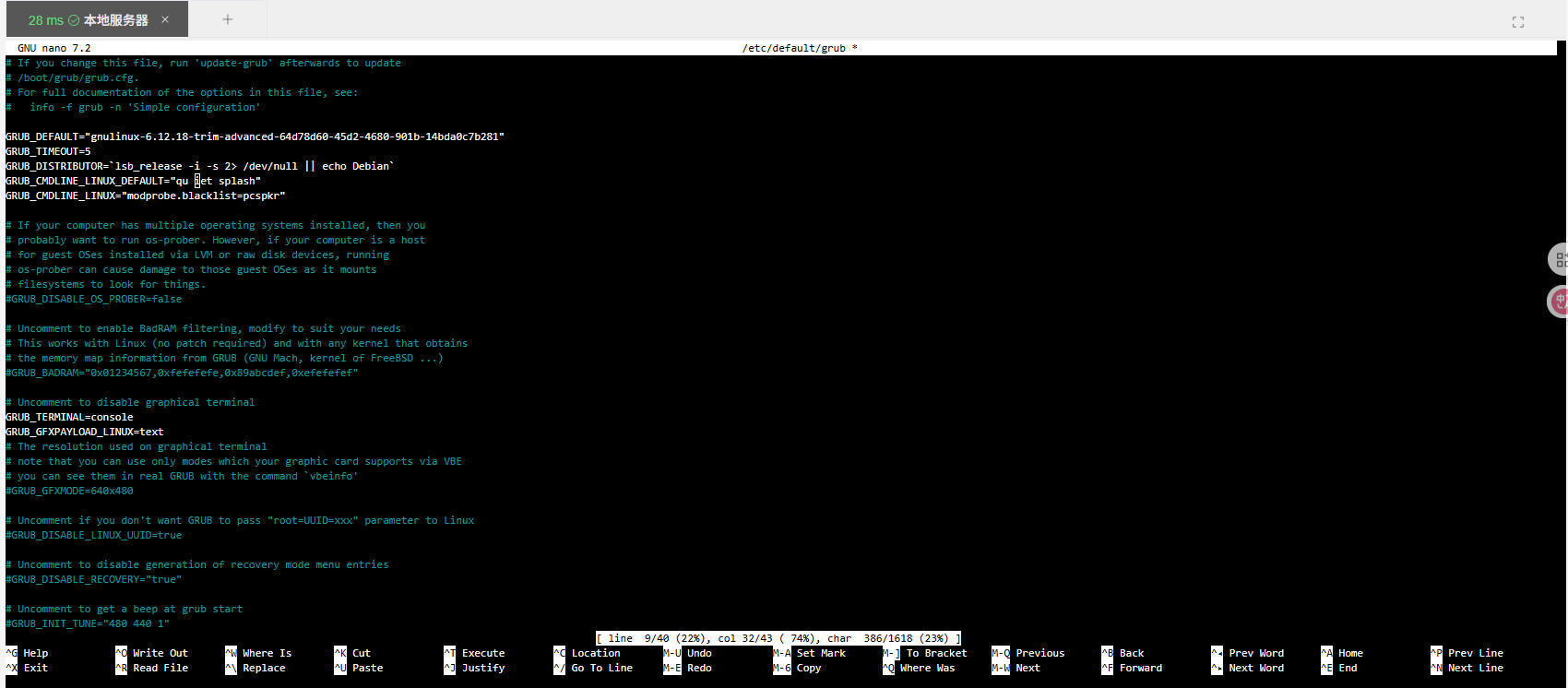This screenshot has height=688, width=1568.
Task: Click the Where Was shortcut label
Action: (x=928, y=668)
